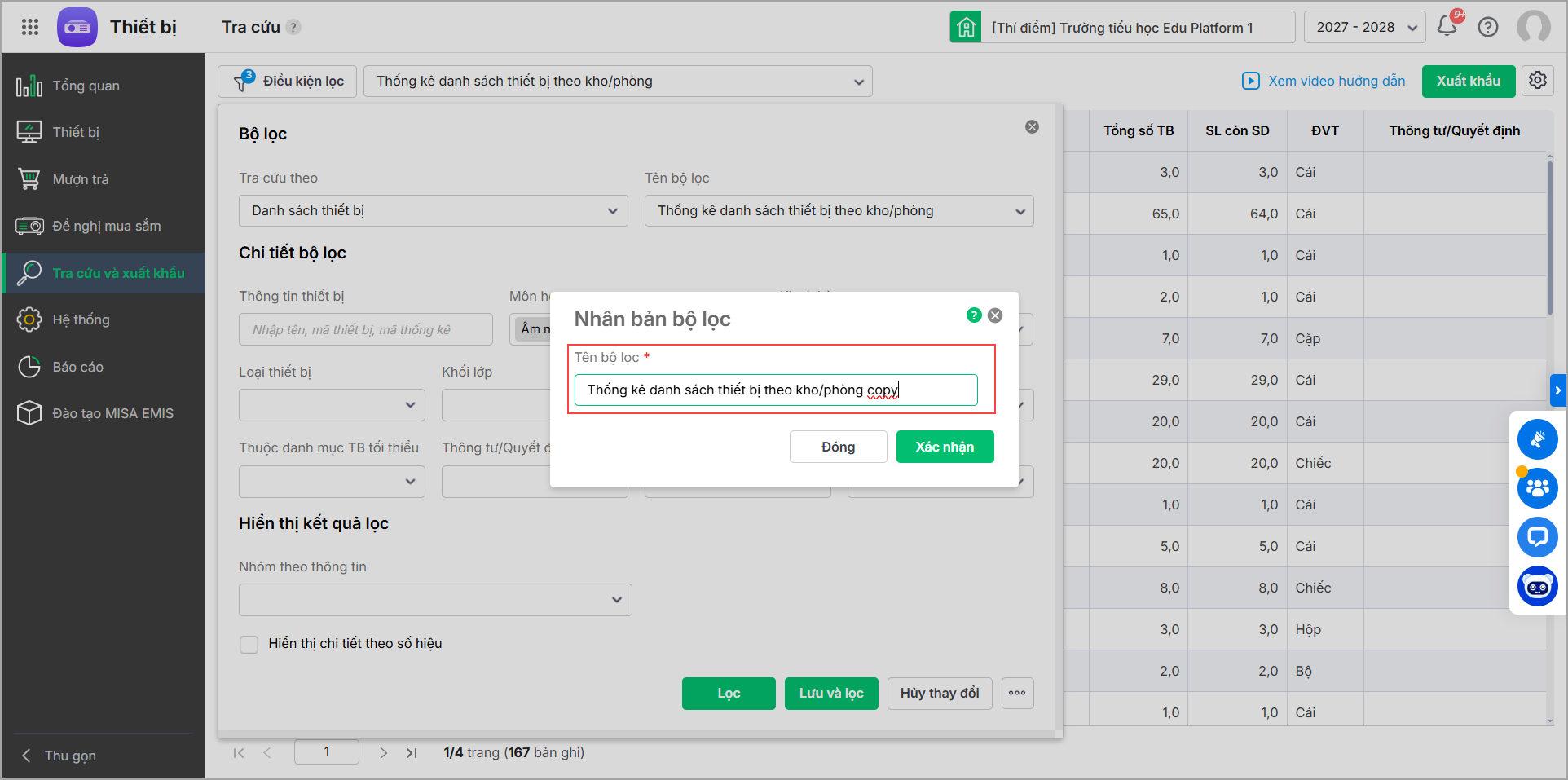Go to Mượn trả in sidebar
Screen dimensions: 1568x780
click(x=81, y=179)
